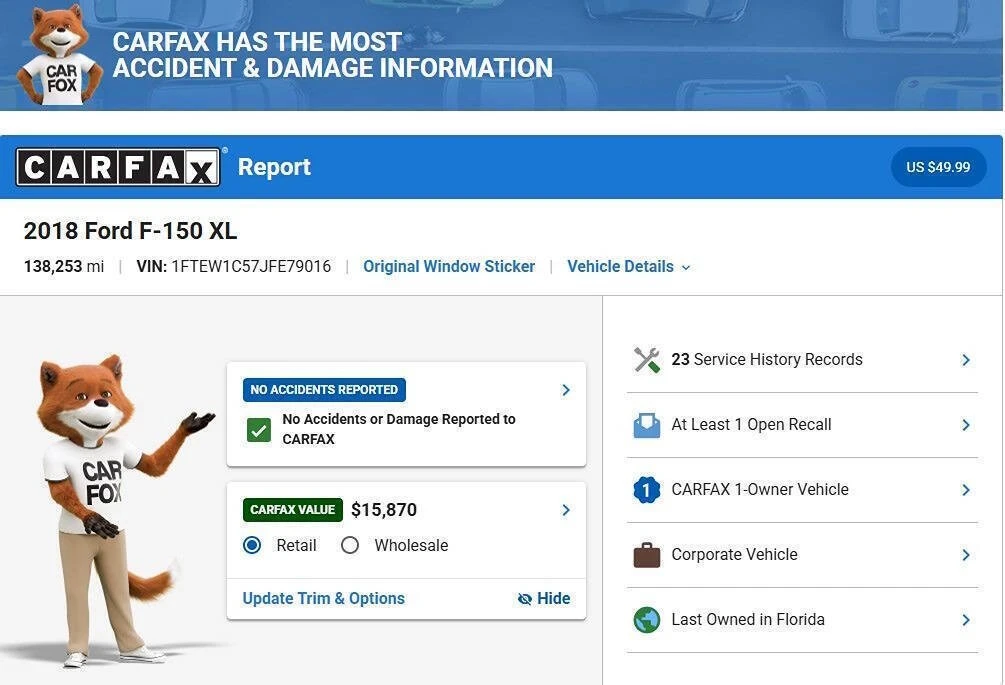
Task: Expand the Vehicle Details dropdown
Action: (x=629, y=267)
